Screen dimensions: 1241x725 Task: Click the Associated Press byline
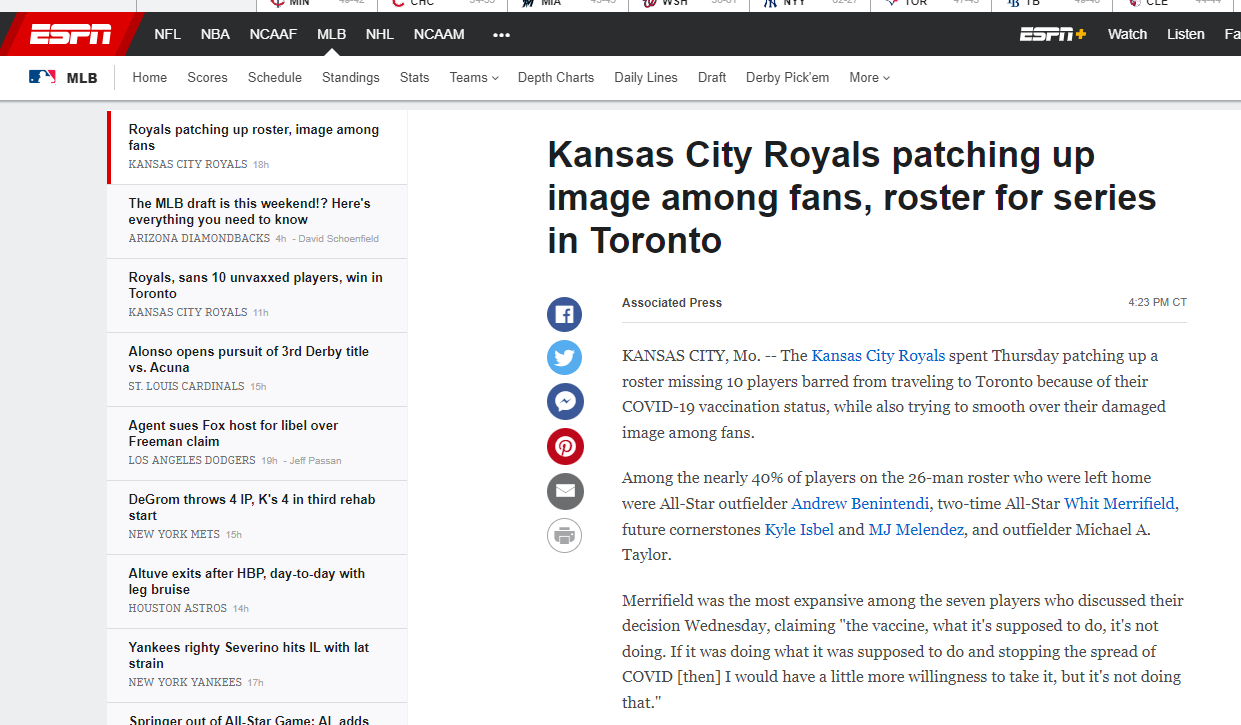point(672,303)
